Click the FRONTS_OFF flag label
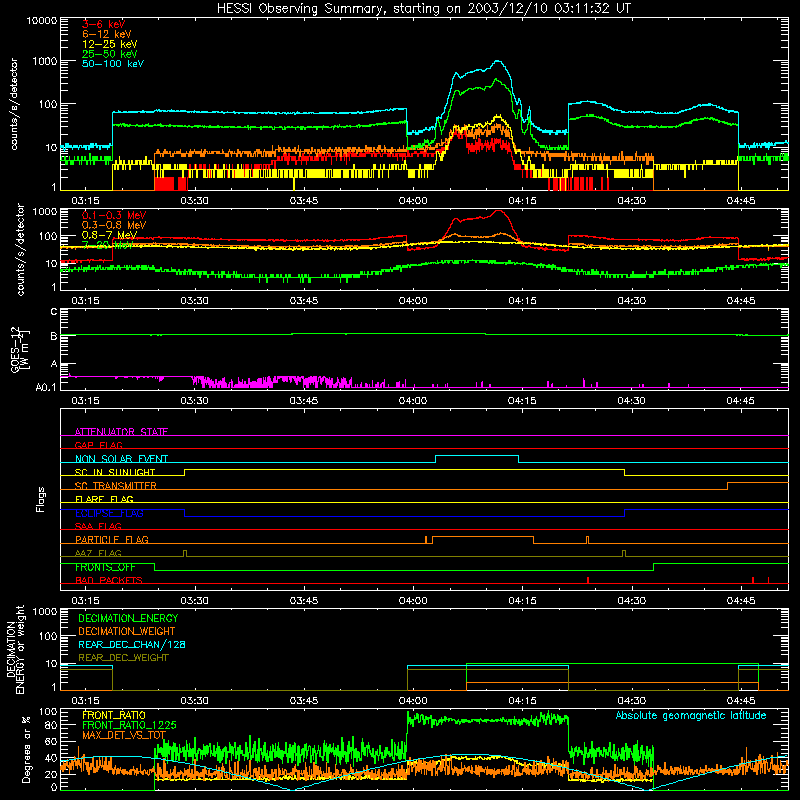The width and height of the screenshot is (800, 800). [105, 567]
